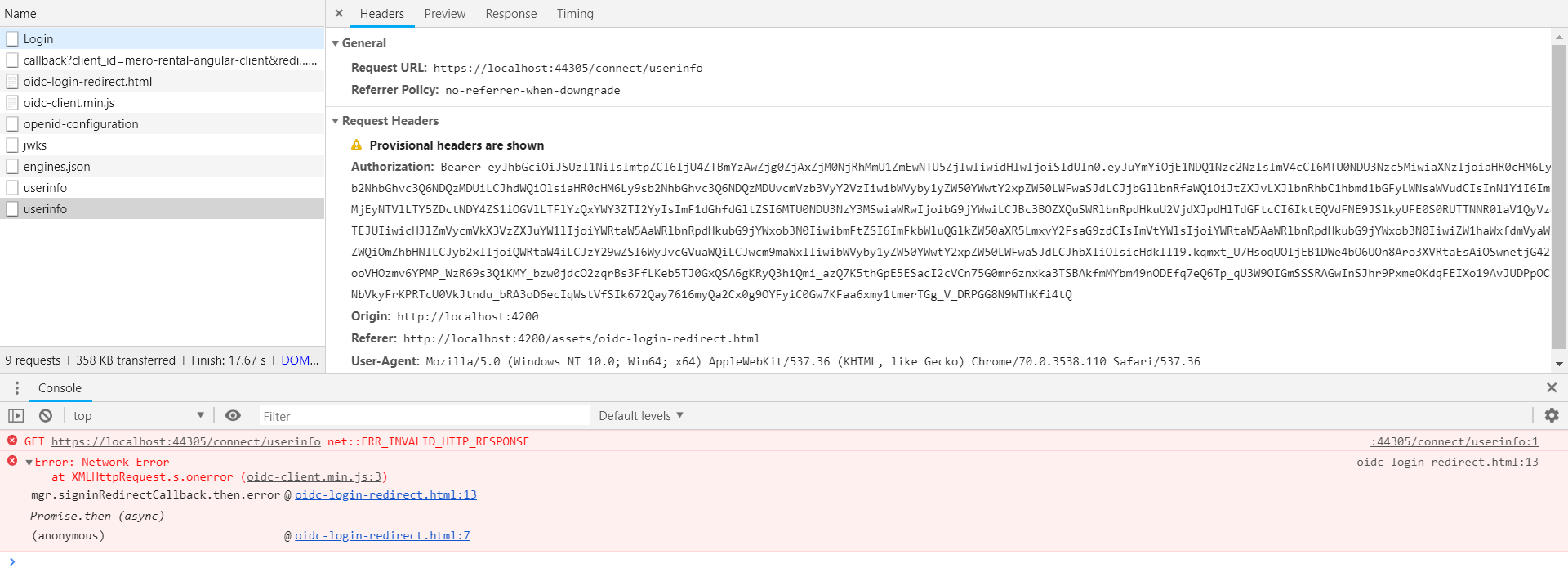Open the oidc-login-redirect.html:7 link

point(382,536)
